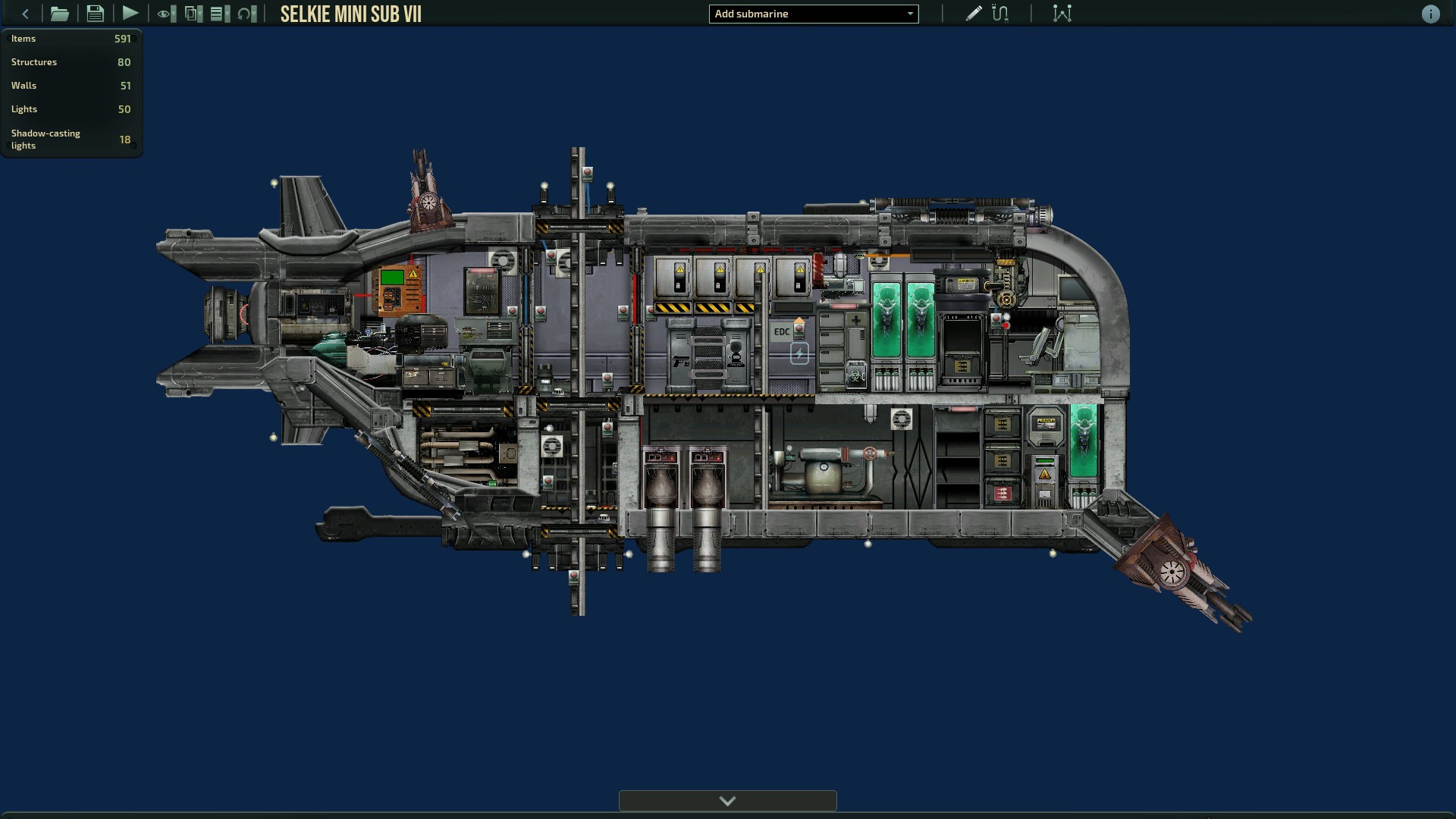1456x819 pixels.
Task: Click the back arrow icon
Action: click(25, 14)
